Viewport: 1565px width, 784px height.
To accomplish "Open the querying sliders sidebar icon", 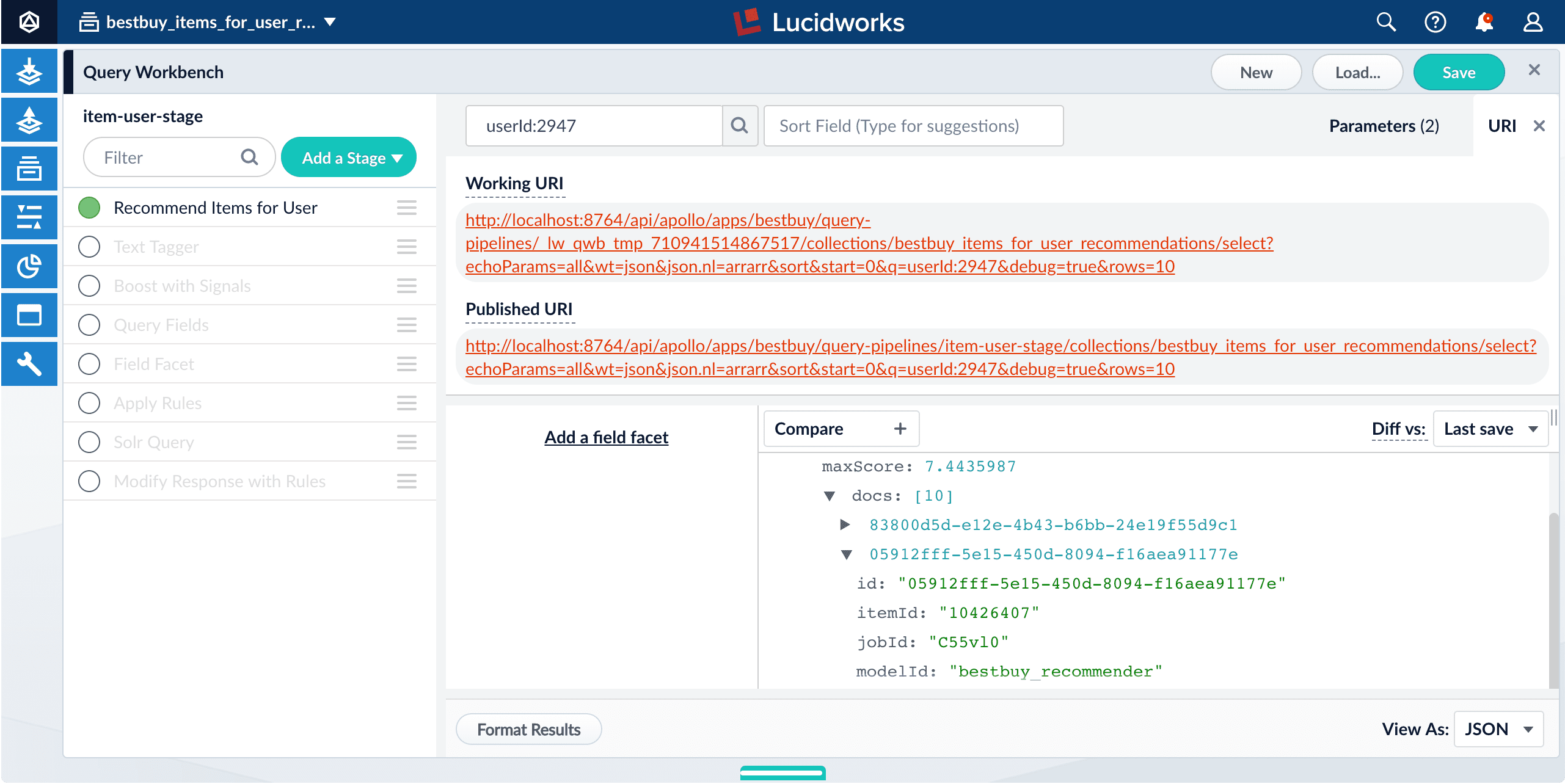I will coord(29,217).
